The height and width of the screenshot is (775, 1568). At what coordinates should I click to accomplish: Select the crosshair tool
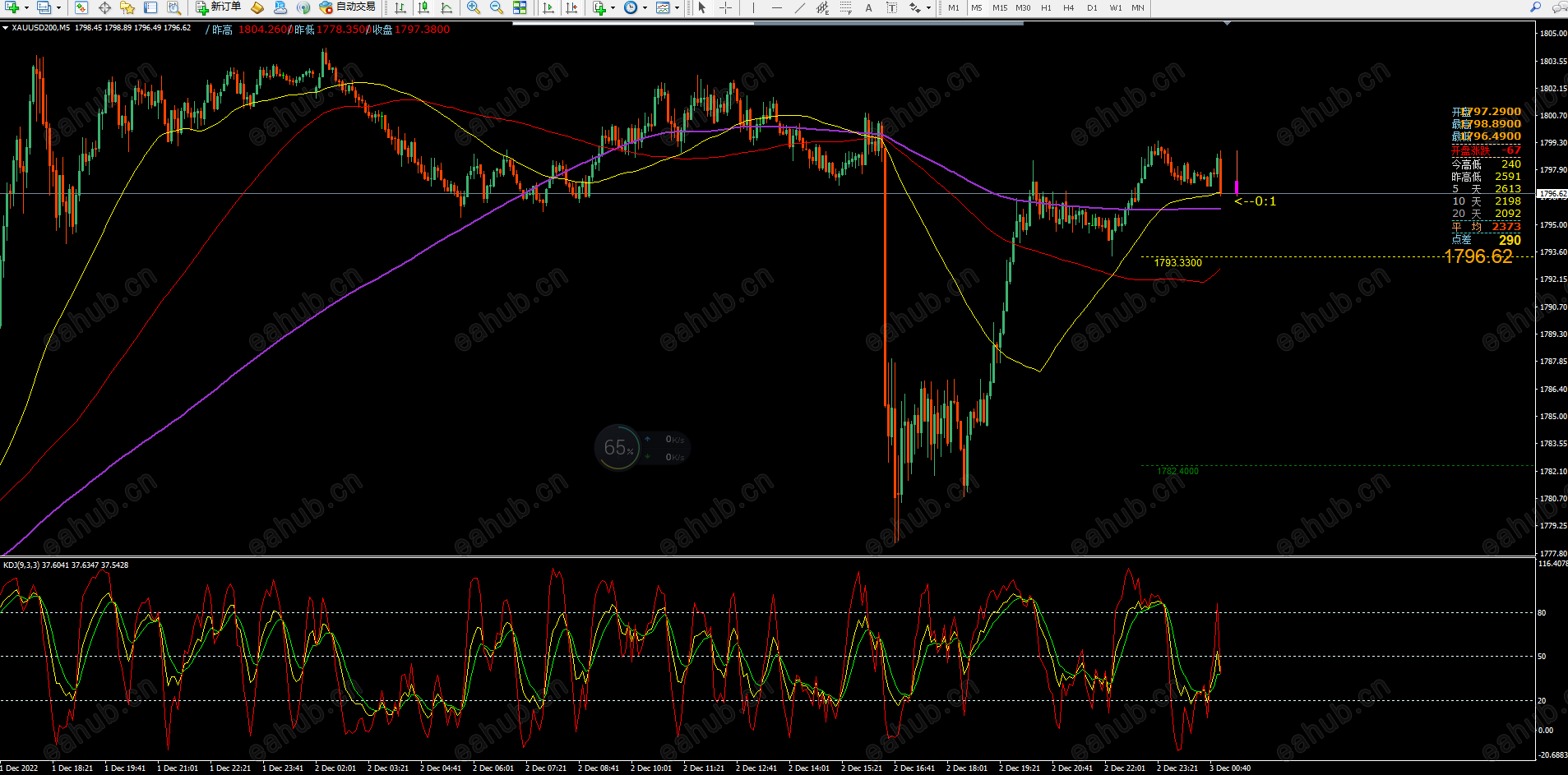(725, 7)
